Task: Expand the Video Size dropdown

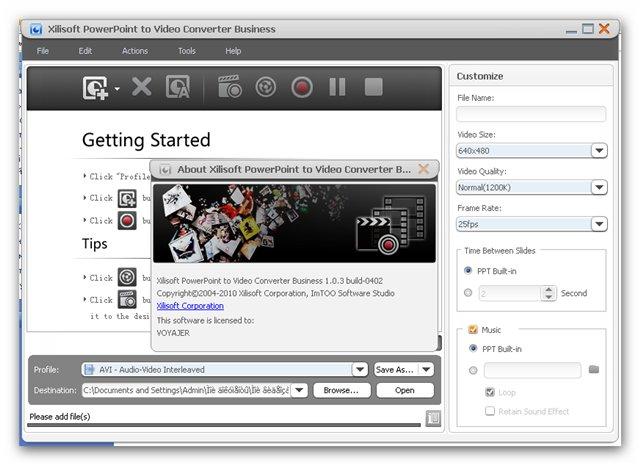Action: click(599, 151)
